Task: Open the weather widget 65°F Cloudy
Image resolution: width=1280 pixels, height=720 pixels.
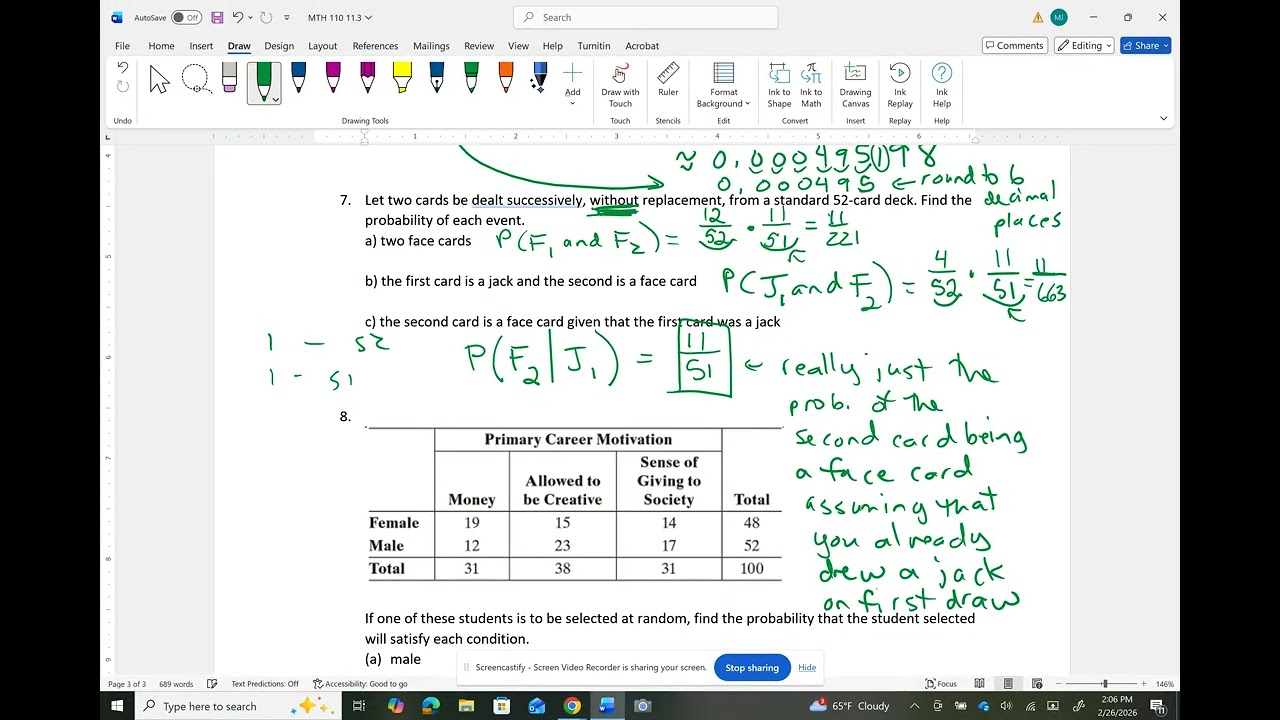Action: [851, 706]
